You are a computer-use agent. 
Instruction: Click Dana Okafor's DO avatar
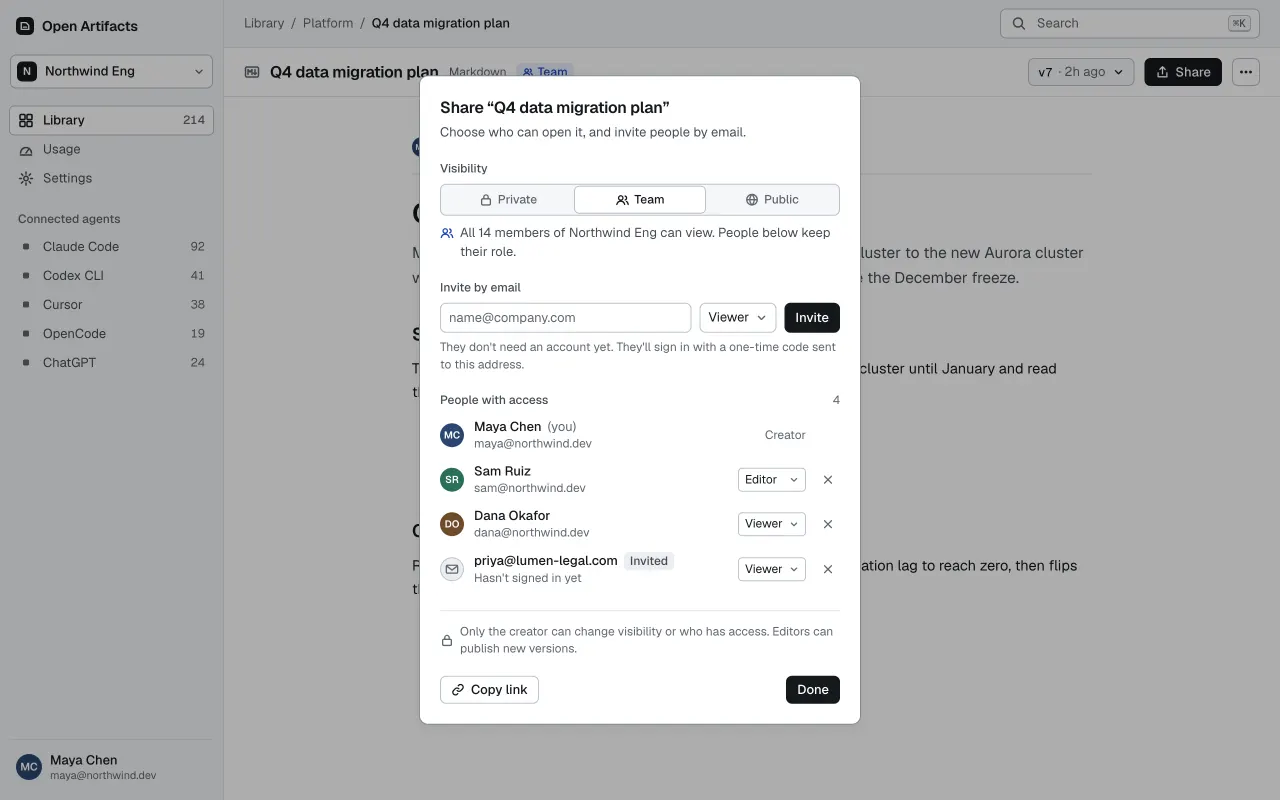[x=452, y=524]
